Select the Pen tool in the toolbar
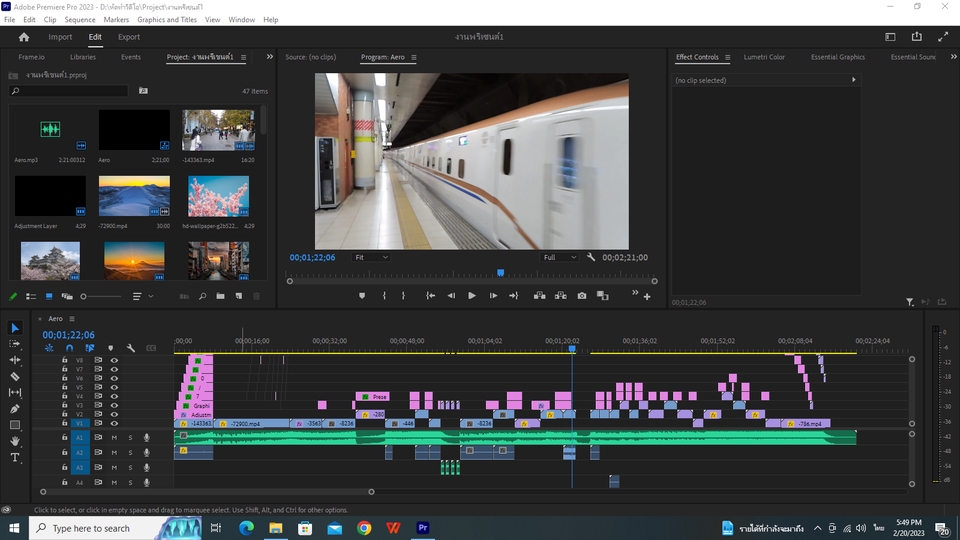Viewport: 960px width, 540px height. (x=15, y=409)
